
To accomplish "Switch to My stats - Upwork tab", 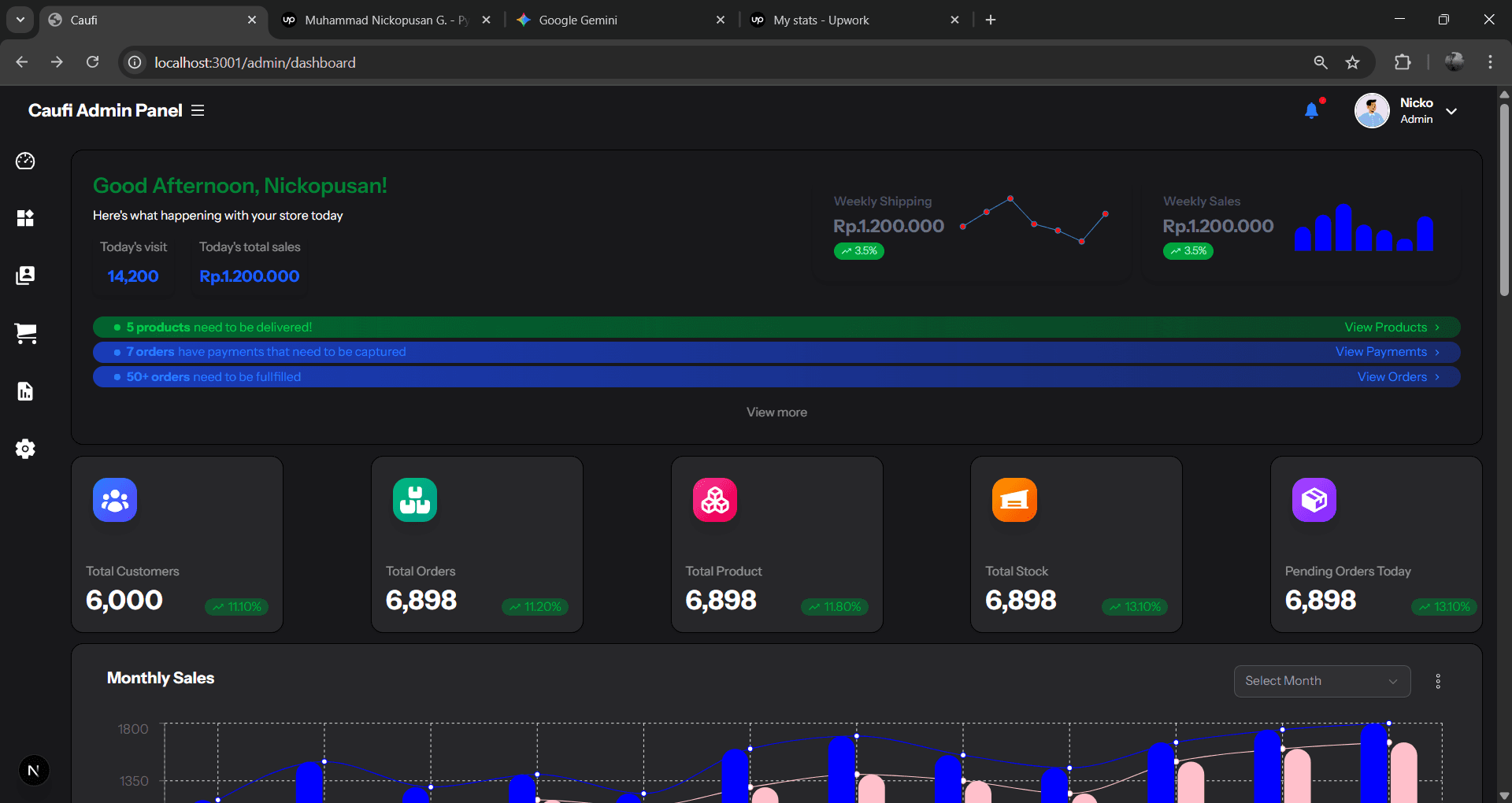I will click(x=821, y=20).
